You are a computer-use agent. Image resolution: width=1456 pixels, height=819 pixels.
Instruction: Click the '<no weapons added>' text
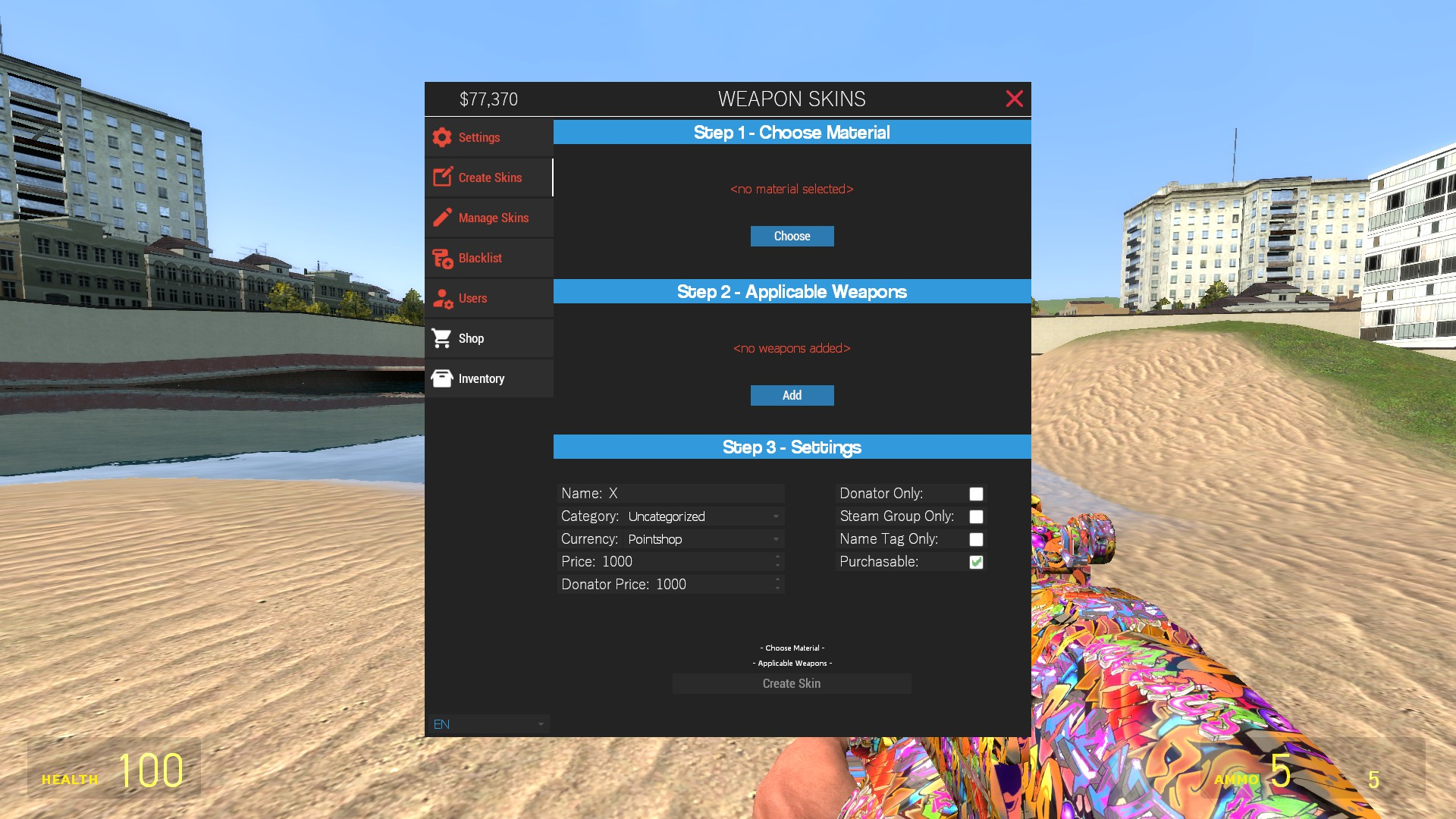792,348
